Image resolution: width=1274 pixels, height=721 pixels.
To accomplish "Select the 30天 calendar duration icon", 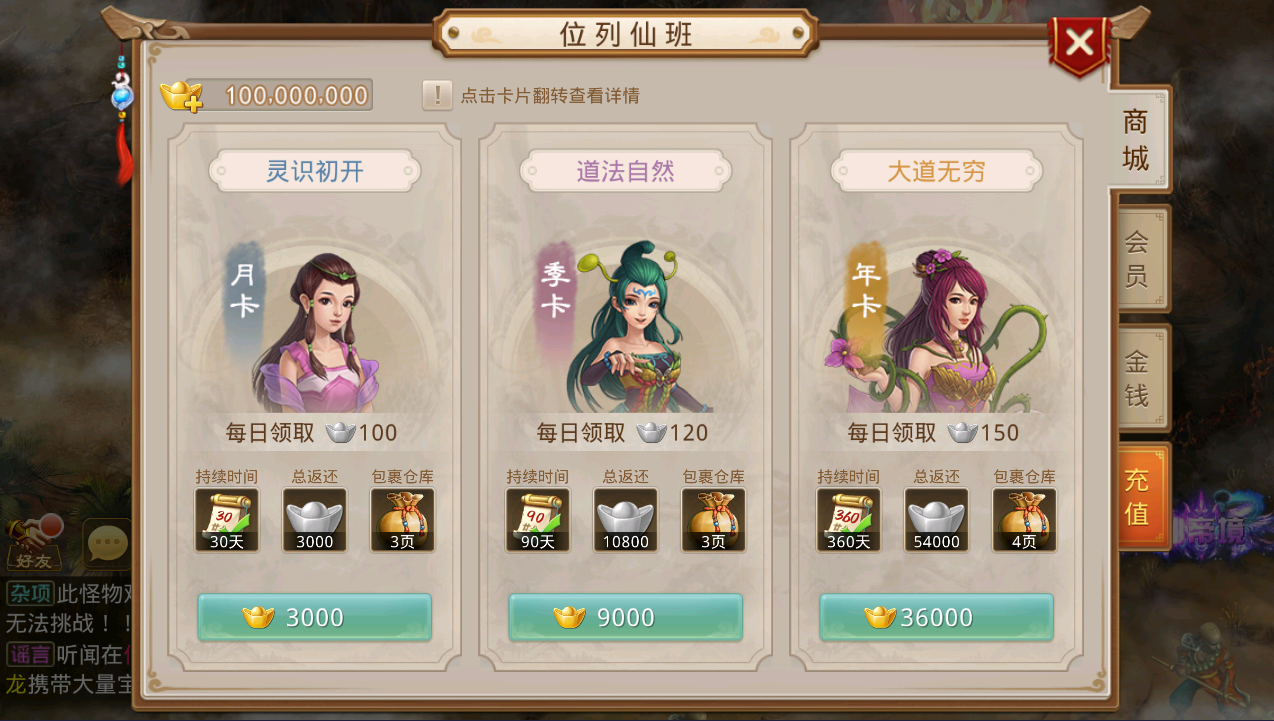I will (227, 520).
